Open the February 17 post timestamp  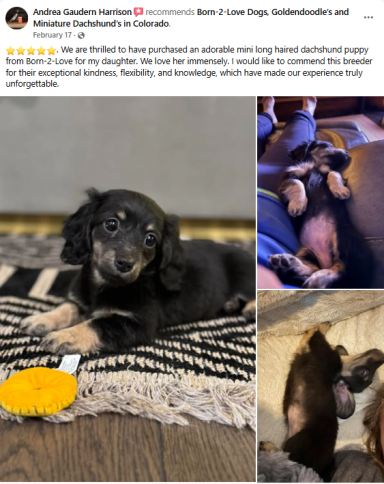click(x=52, y=35)
